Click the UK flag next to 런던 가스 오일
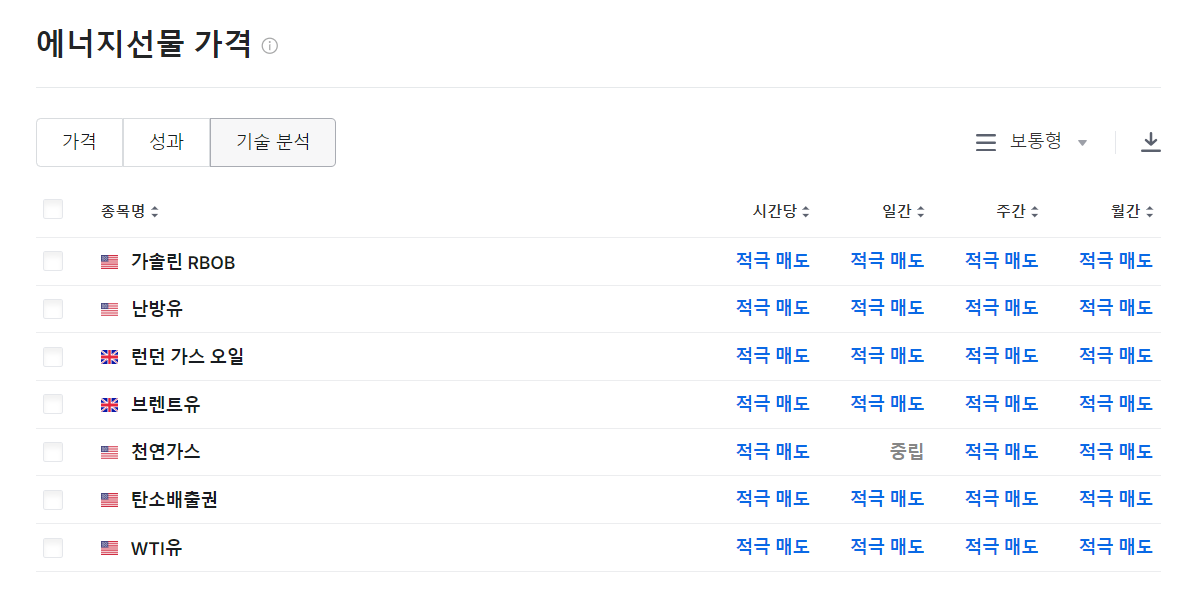Viewport: 1194px width, 598px height. tap(110, 357)
